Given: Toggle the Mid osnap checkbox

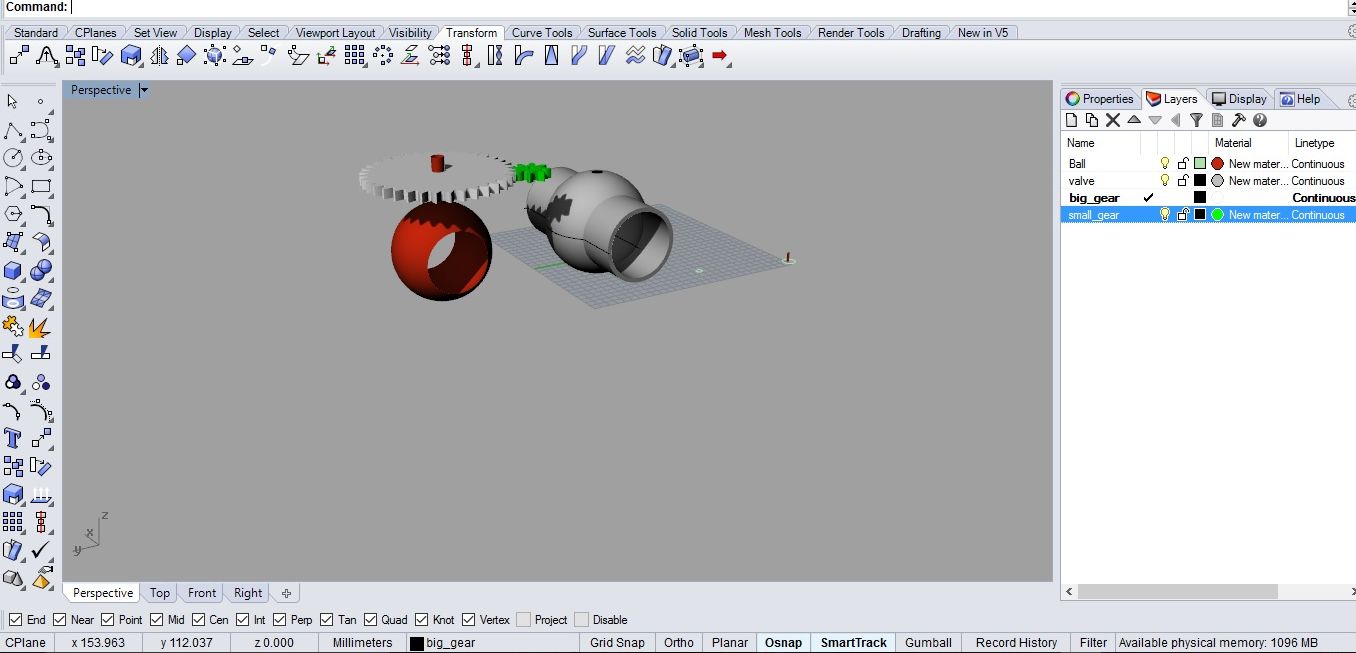Looking at the screenshot, I should click(x=157, y=620).
